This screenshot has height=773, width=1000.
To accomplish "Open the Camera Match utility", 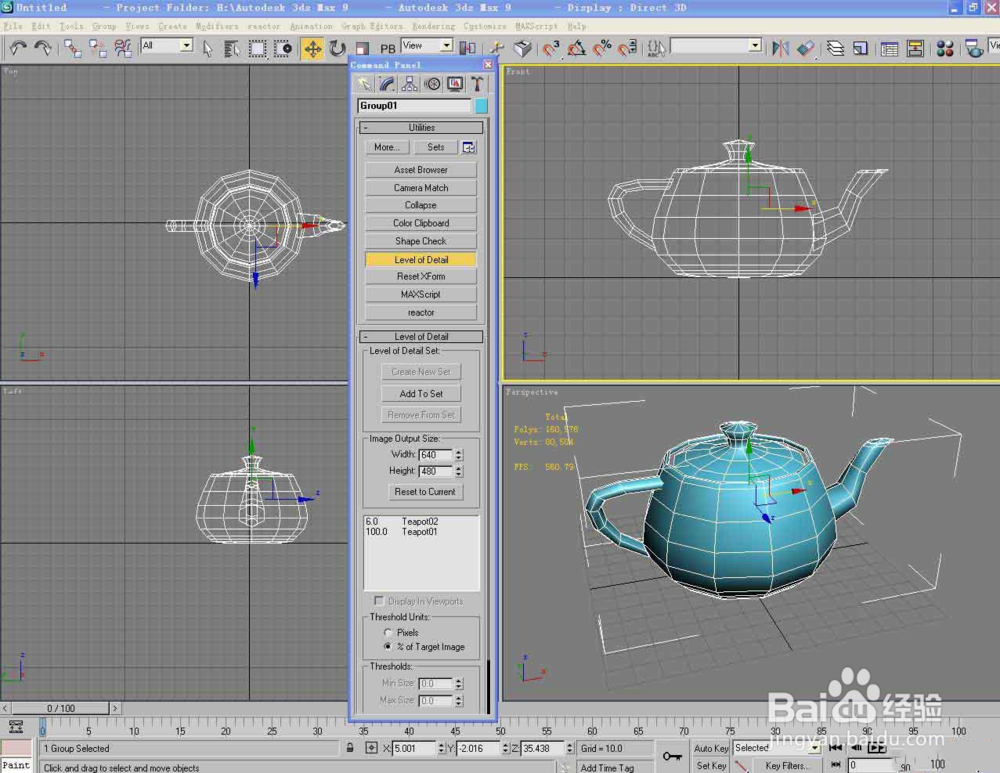I will pos(421,188).
